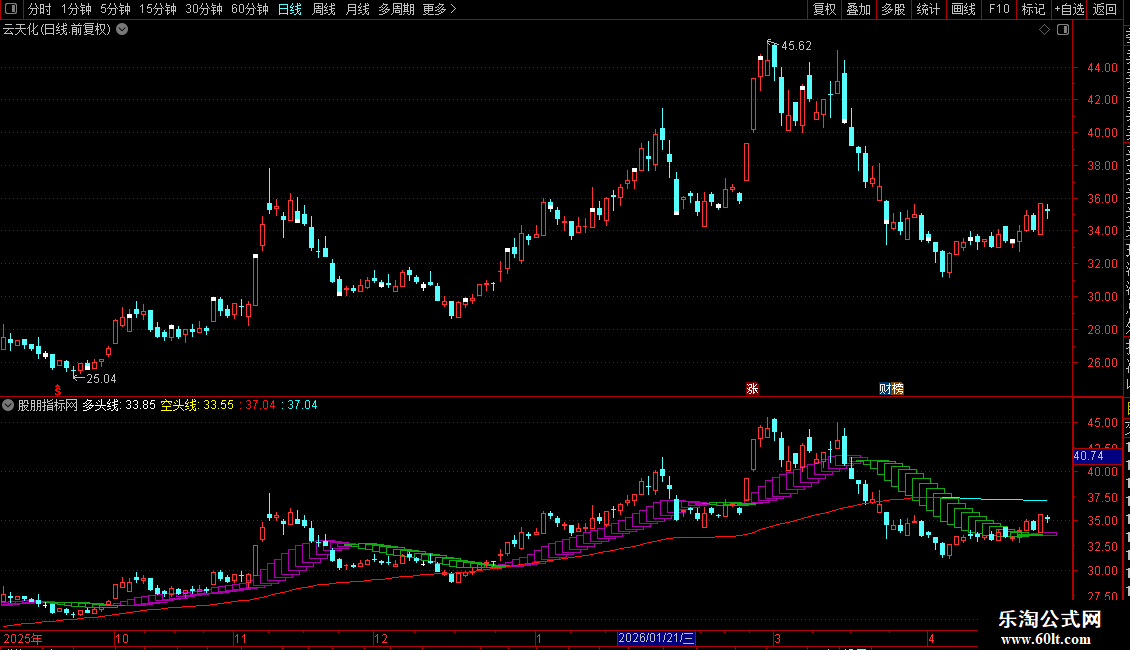Switch to the 分时 intraday view

coord(40,9)
